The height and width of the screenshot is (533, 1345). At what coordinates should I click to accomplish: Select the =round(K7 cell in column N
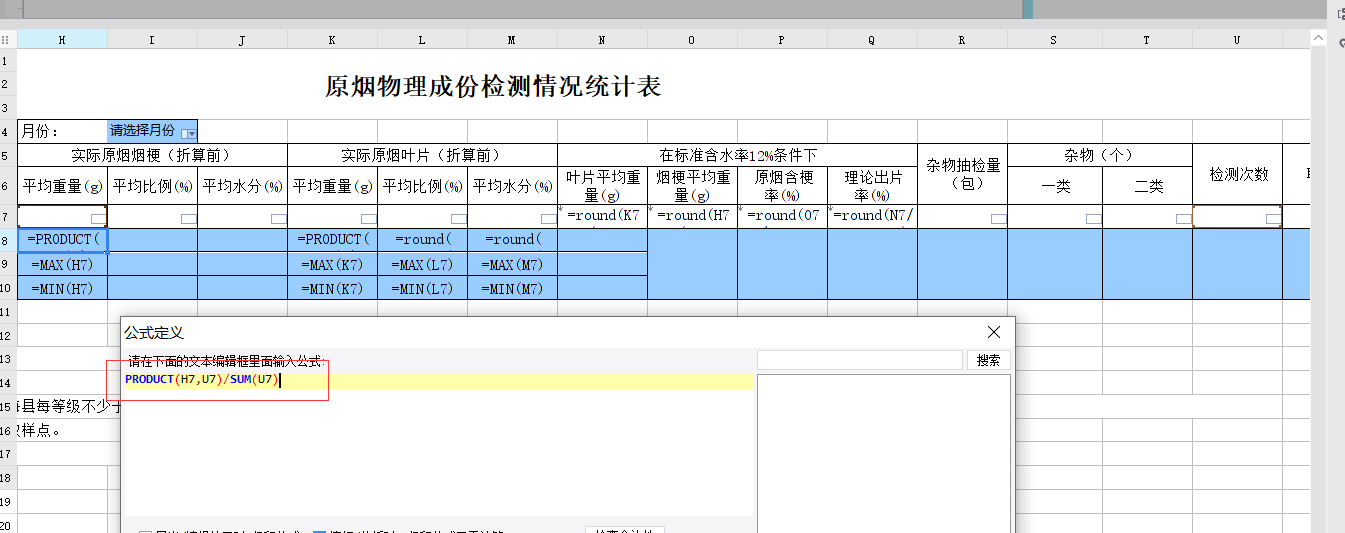(602, 216)
